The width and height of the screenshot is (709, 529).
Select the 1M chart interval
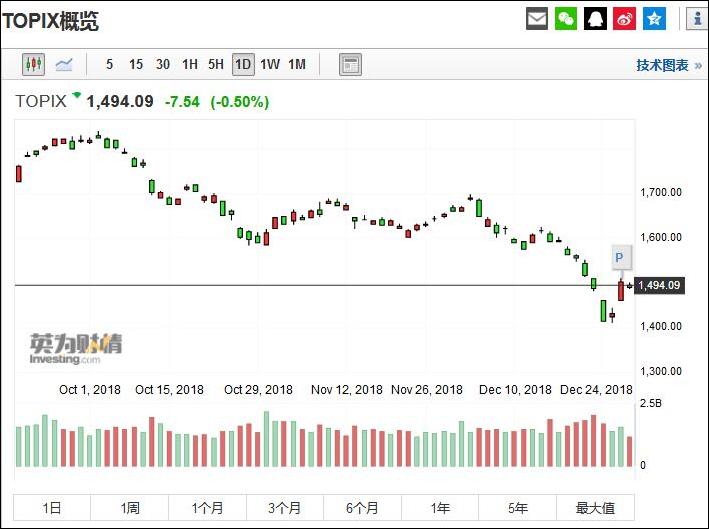(297, 65)
